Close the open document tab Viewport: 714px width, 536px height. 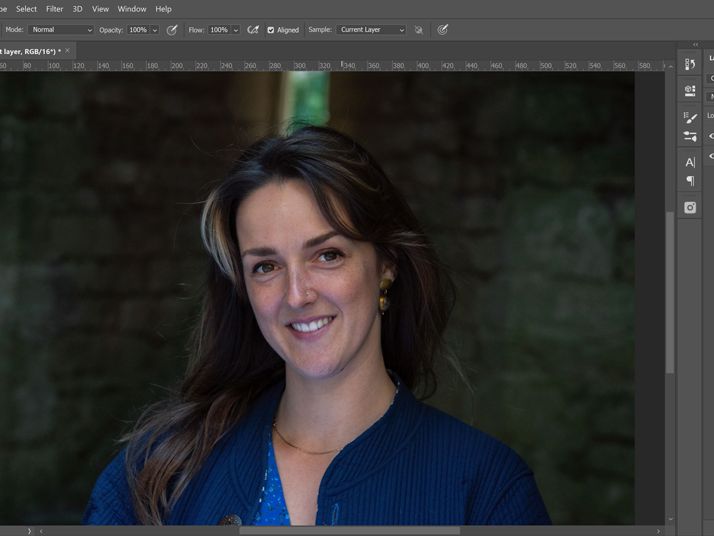(68, 50)
